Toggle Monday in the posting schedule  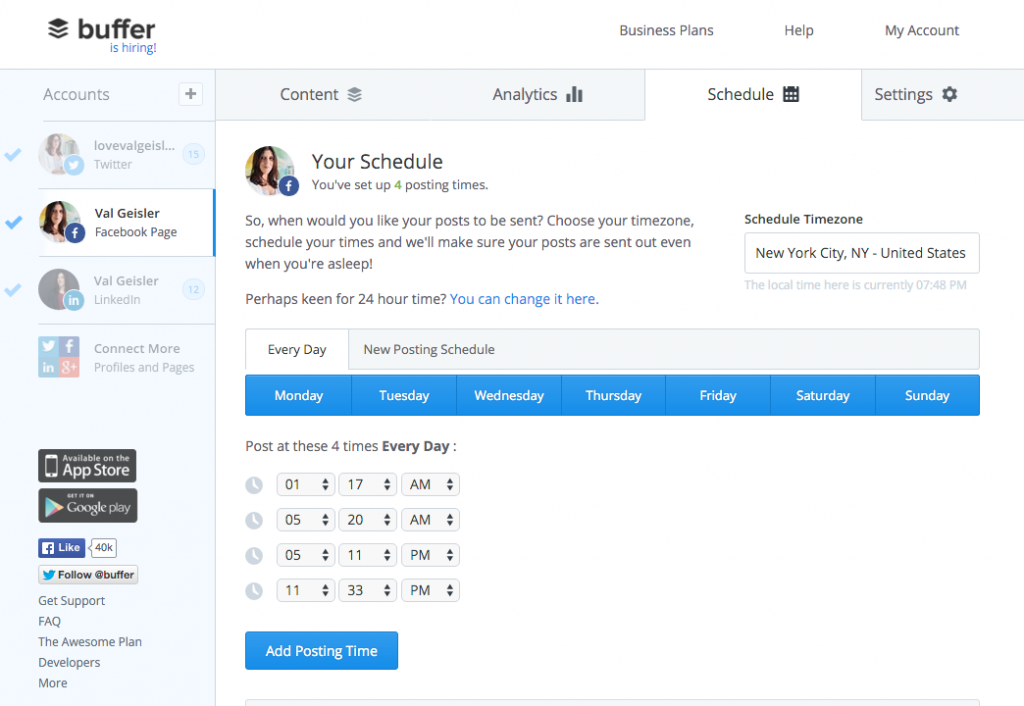point(298,395)
